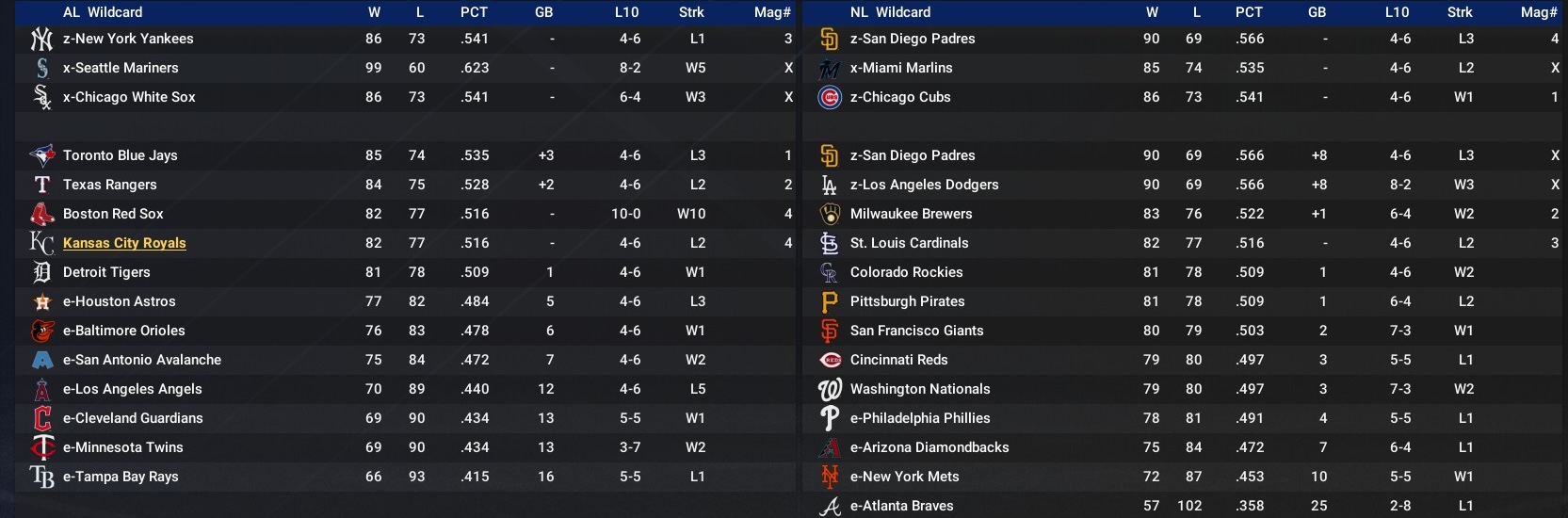
Task: Click the Pittsburgh Pirates logo icon
Action: click(x=829, y=301)
